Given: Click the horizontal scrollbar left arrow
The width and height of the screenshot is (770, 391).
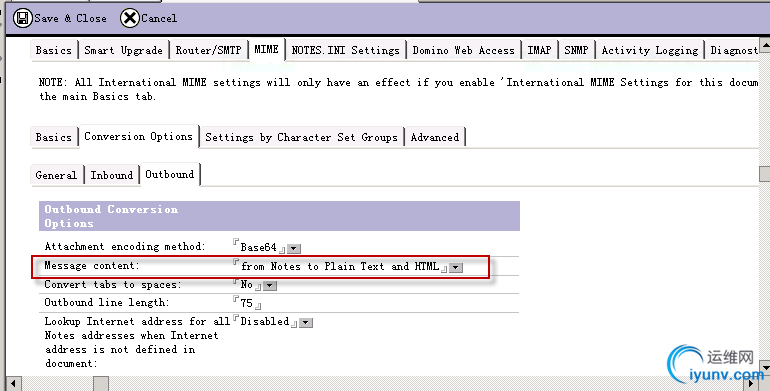Looking at the screenshot, I should point(14,384).
